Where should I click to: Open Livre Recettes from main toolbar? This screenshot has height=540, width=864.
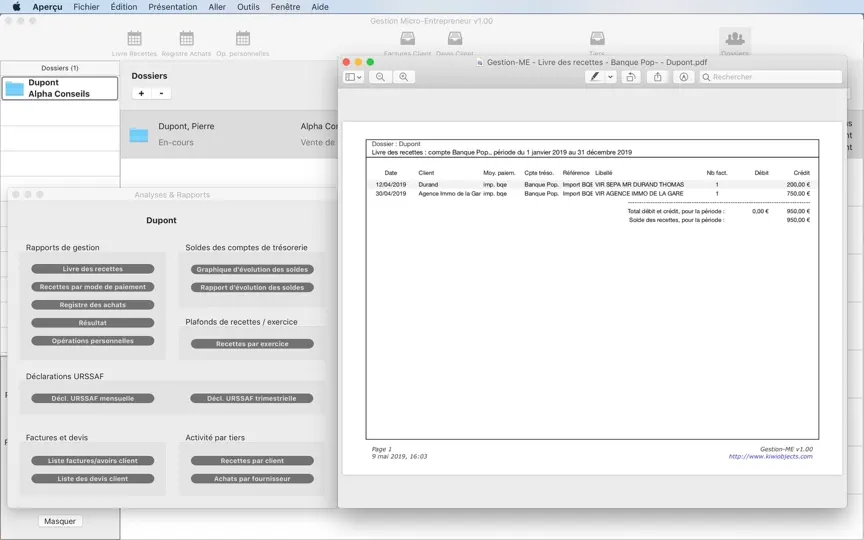(x=134, y=43)
